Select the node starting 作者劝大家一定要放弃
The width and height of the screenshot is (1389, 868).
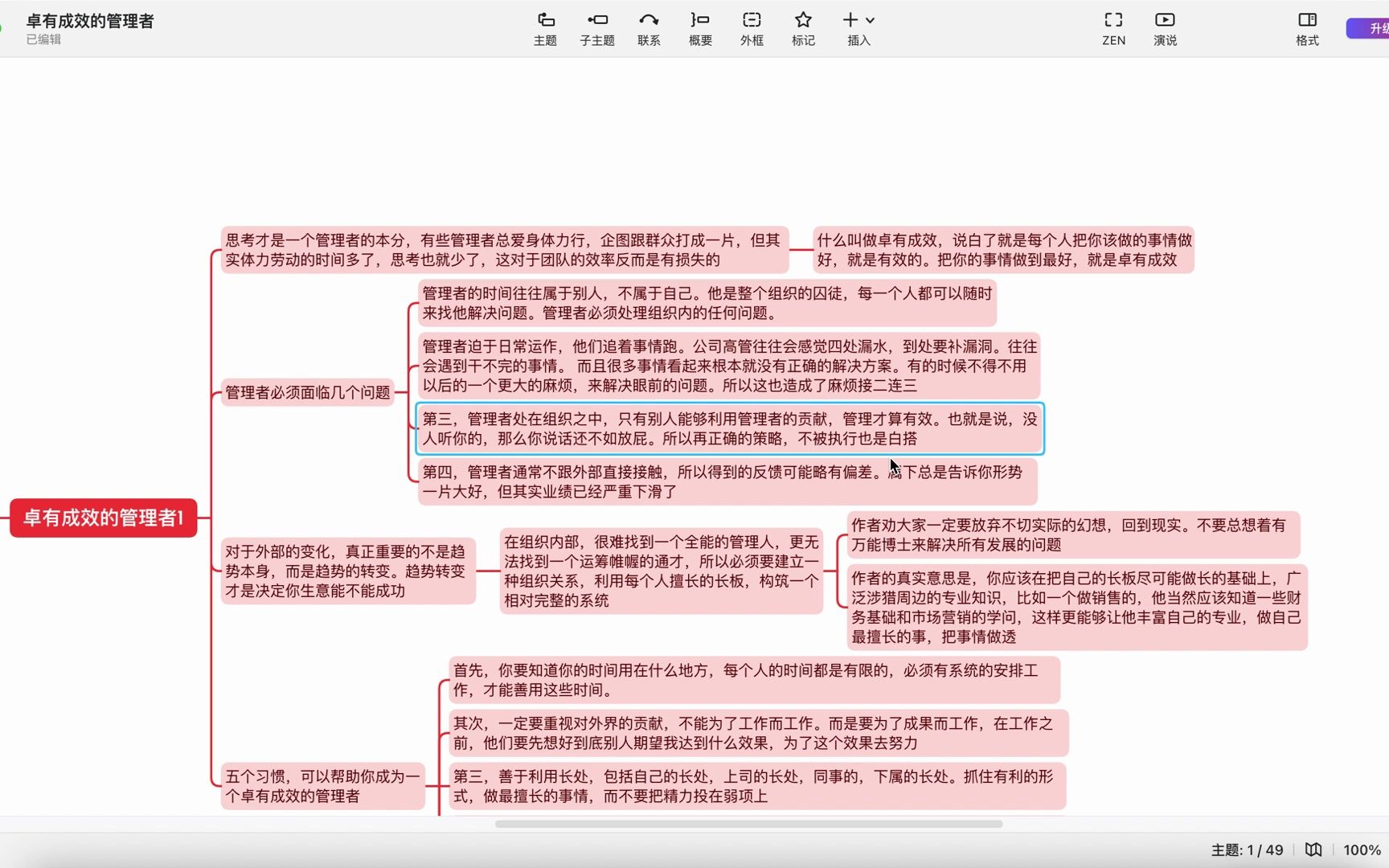point(1073,534)
